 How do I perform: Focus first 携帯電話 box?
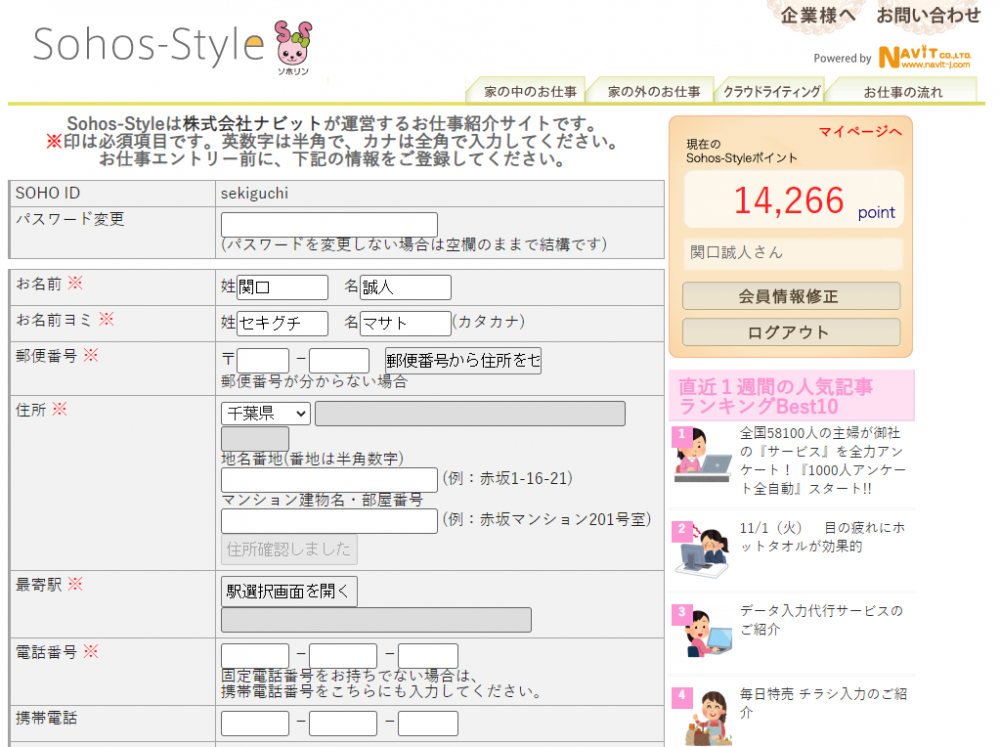coord(255,723)
